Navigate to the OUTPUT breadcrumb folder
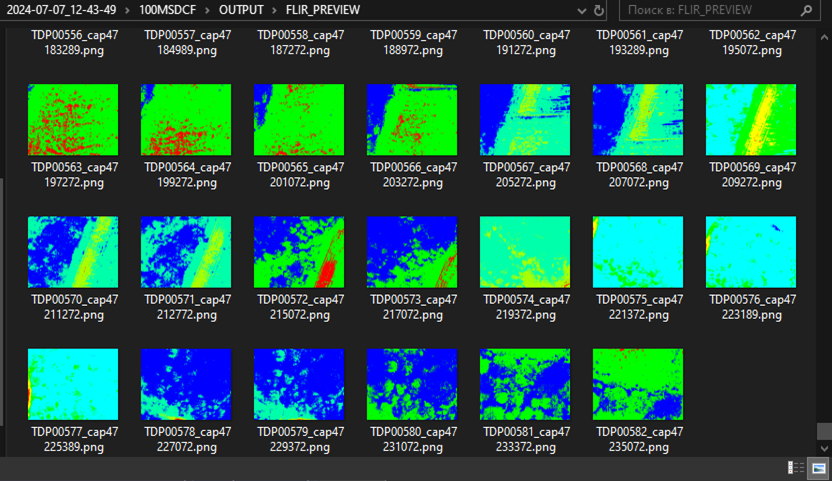Viewport: 833px width, 482px height. (x=241, y=10)
